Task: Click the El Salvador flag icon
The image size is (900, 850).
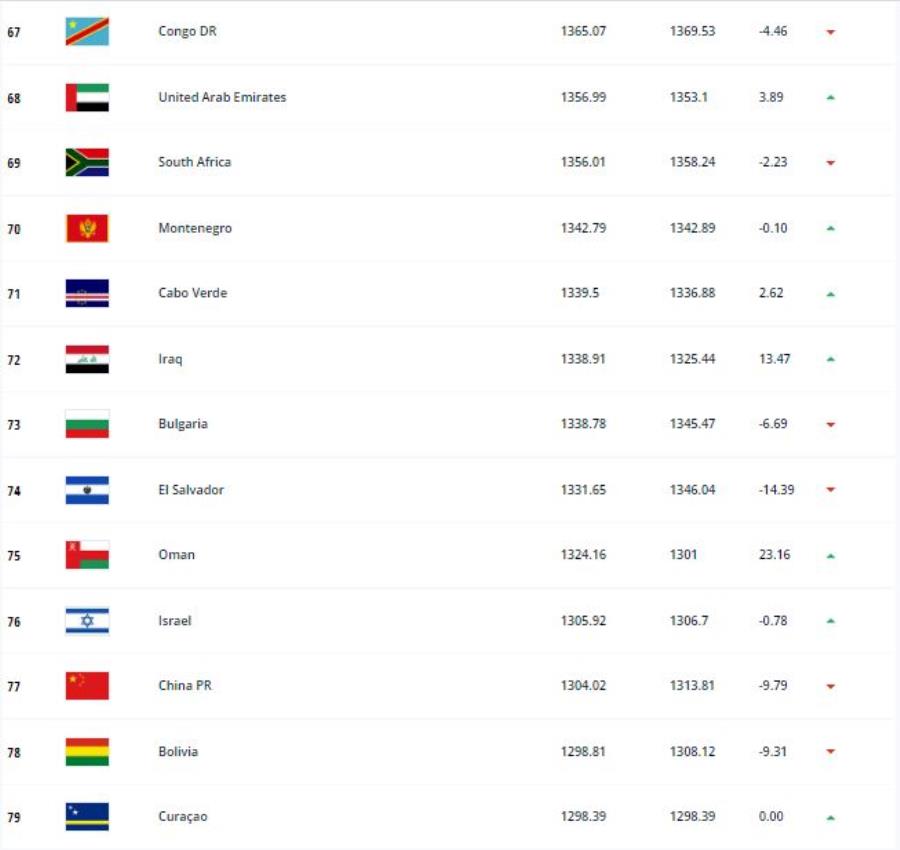Action: click(x=87, y=490)
